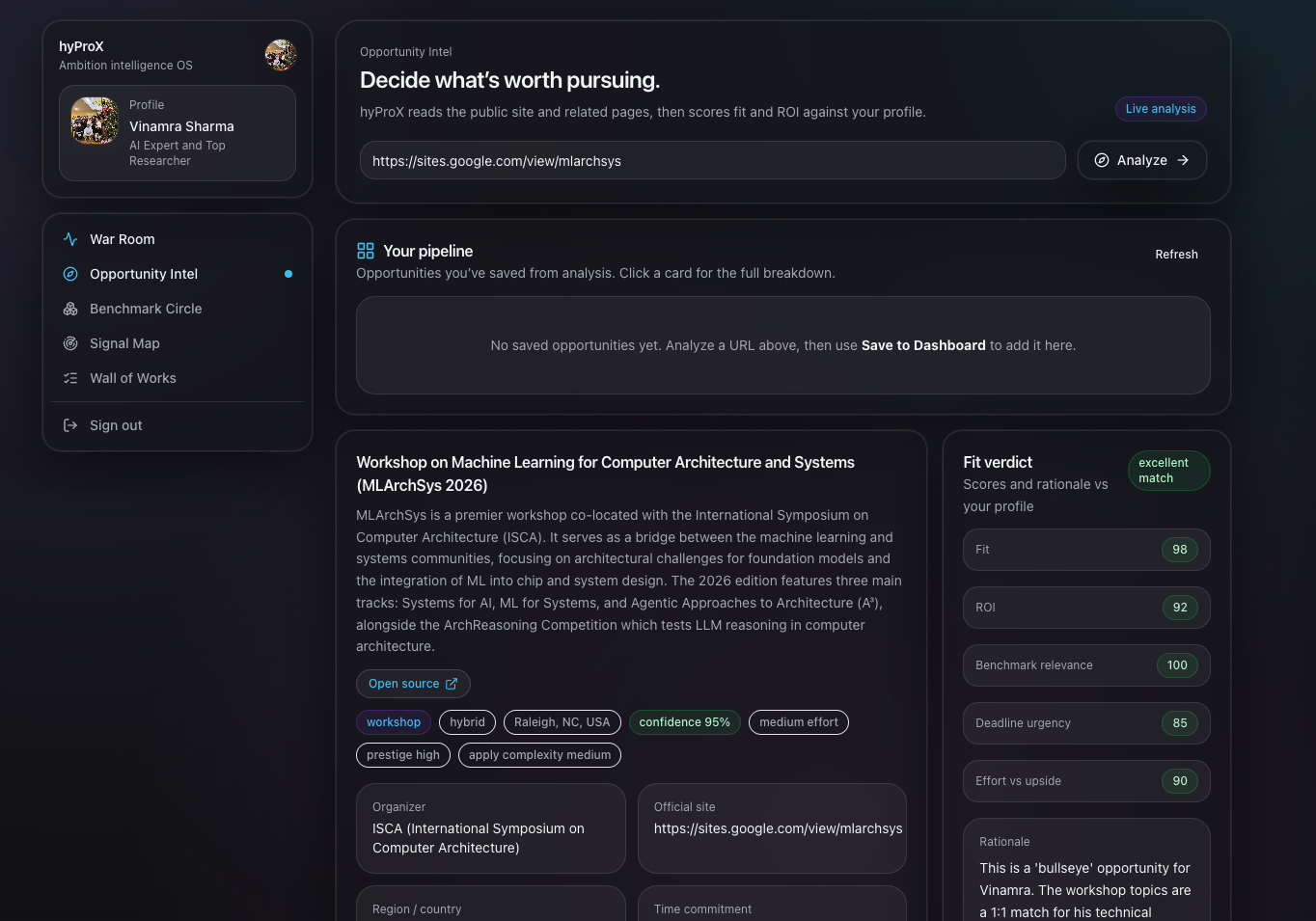Click the hyProX logo title
Image resolution: width=1316 pixels, height=921 pixels.
tap(81, 46)
